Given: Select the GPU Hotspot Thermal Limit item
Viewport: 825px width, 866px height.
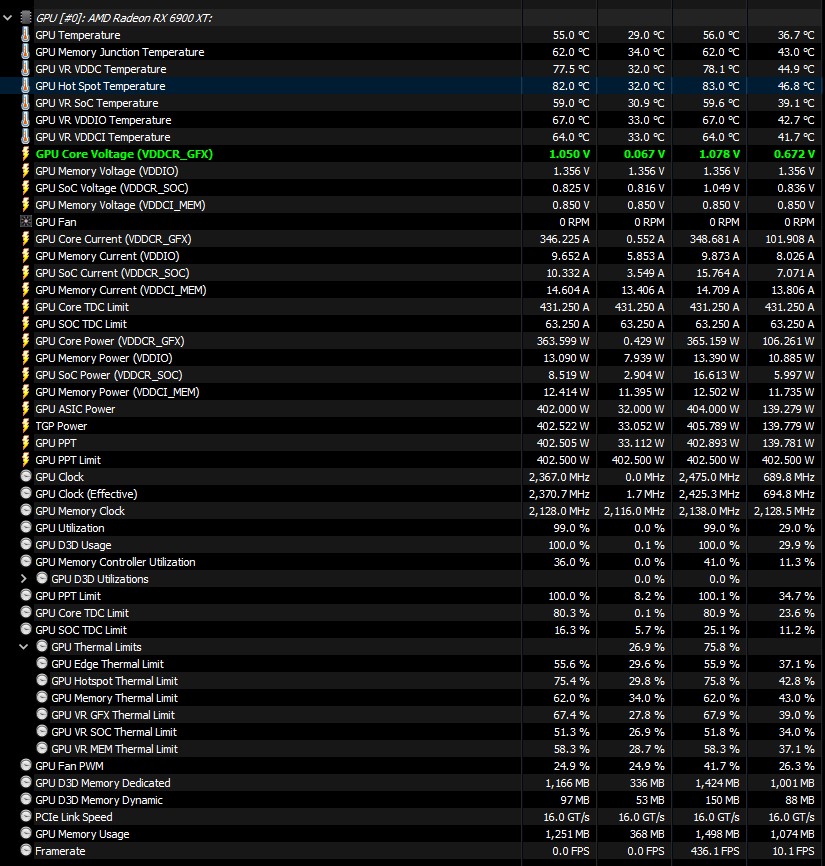Looking at the screenshot, I should tap(114, 681).
